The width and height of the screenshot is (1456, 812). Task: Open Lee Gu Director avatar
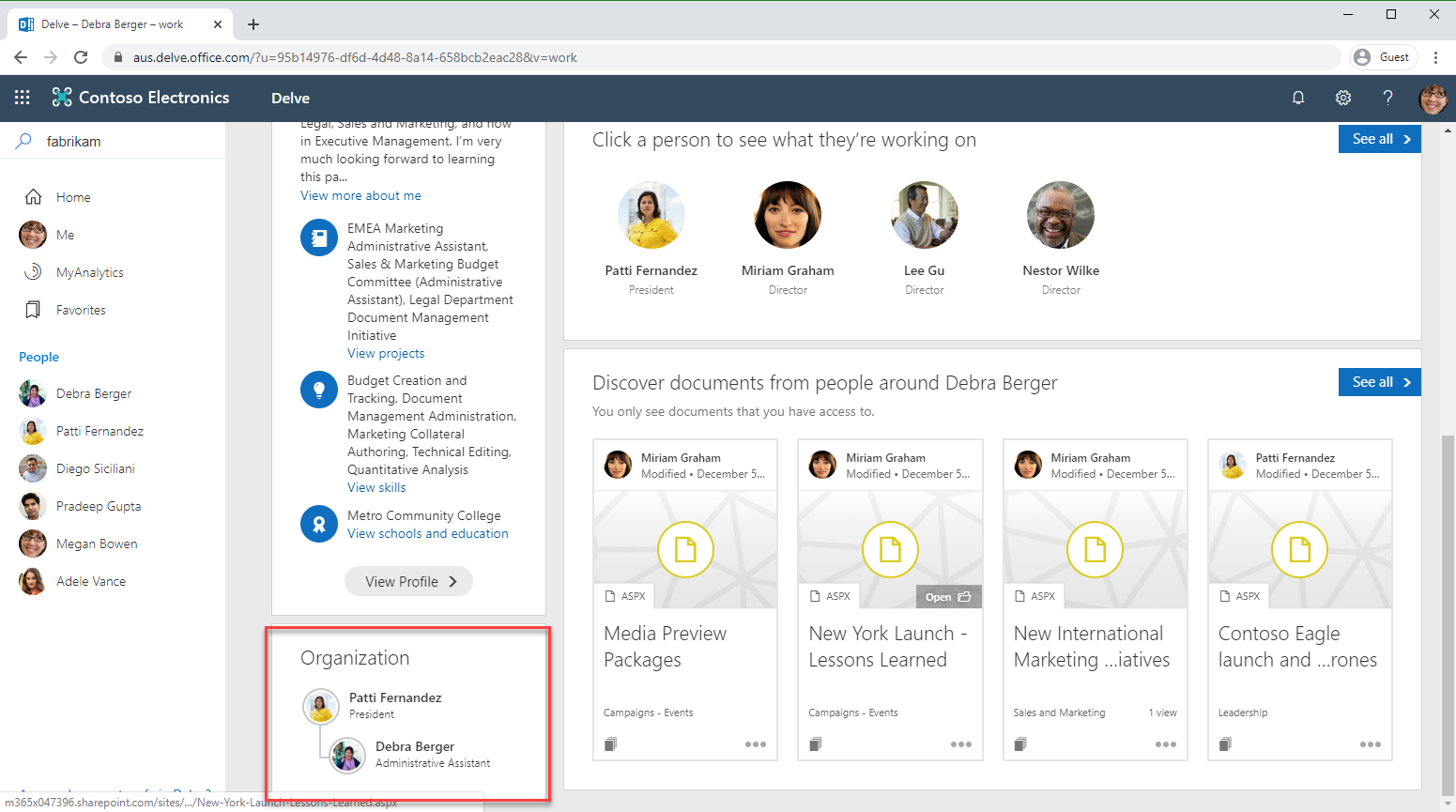click(925, 215)
